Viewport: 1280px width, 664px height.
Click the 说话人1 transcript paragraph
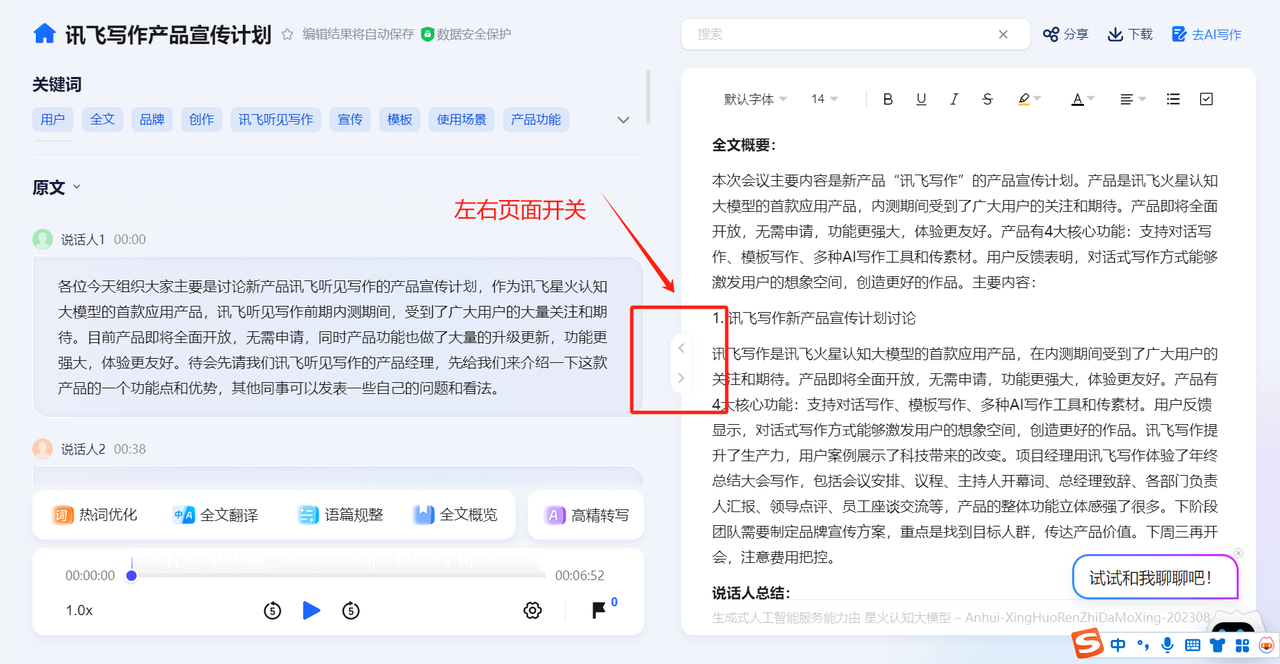point(338,337)
